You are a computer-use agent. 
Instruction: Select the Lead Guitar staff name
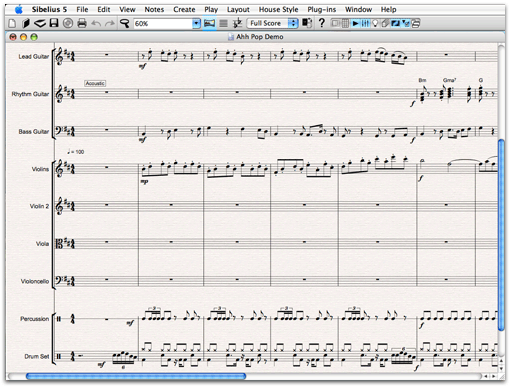33,57
